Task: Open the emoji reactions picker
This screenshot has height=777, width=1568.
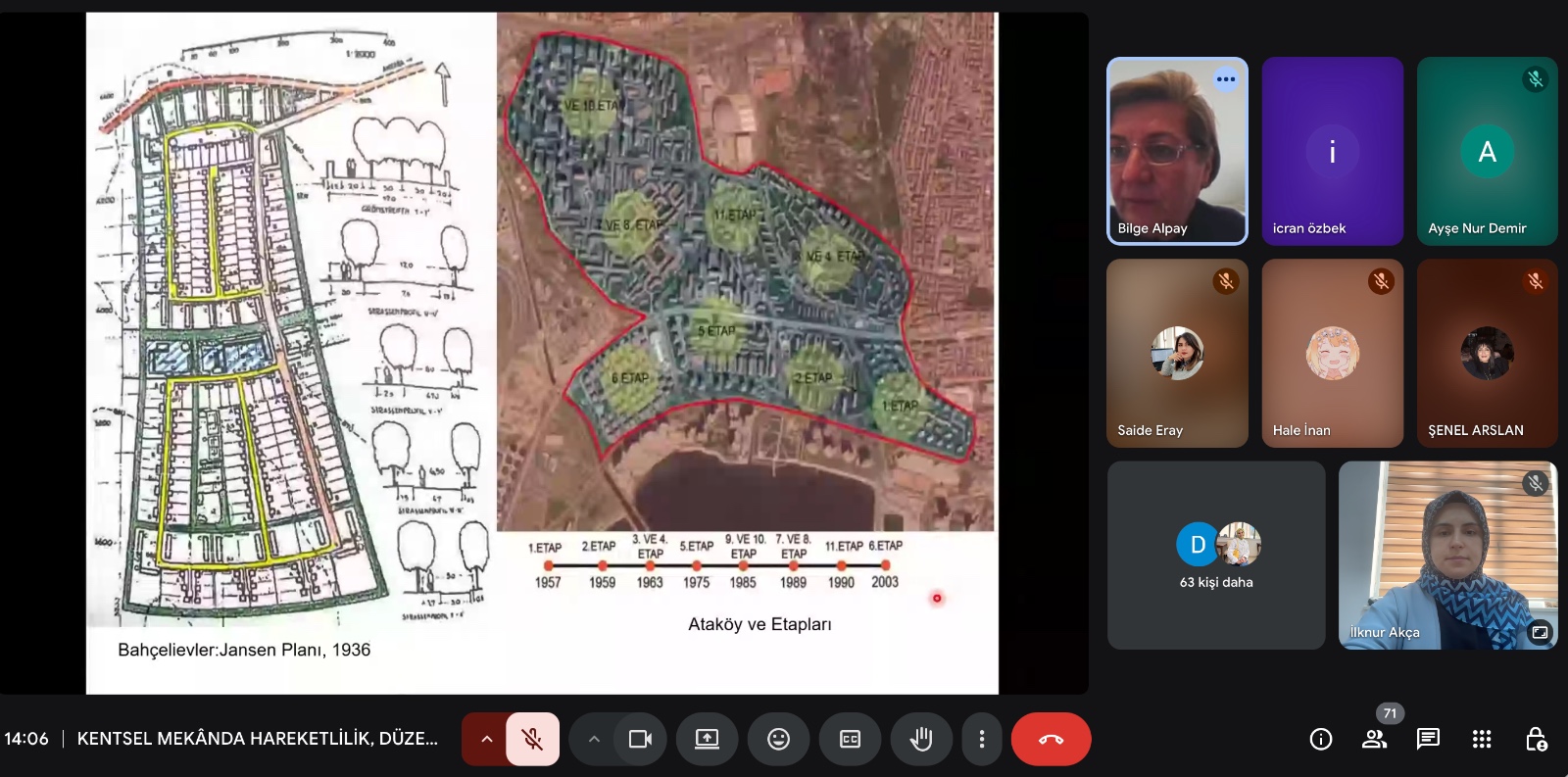Action: [x=778, y=739]
